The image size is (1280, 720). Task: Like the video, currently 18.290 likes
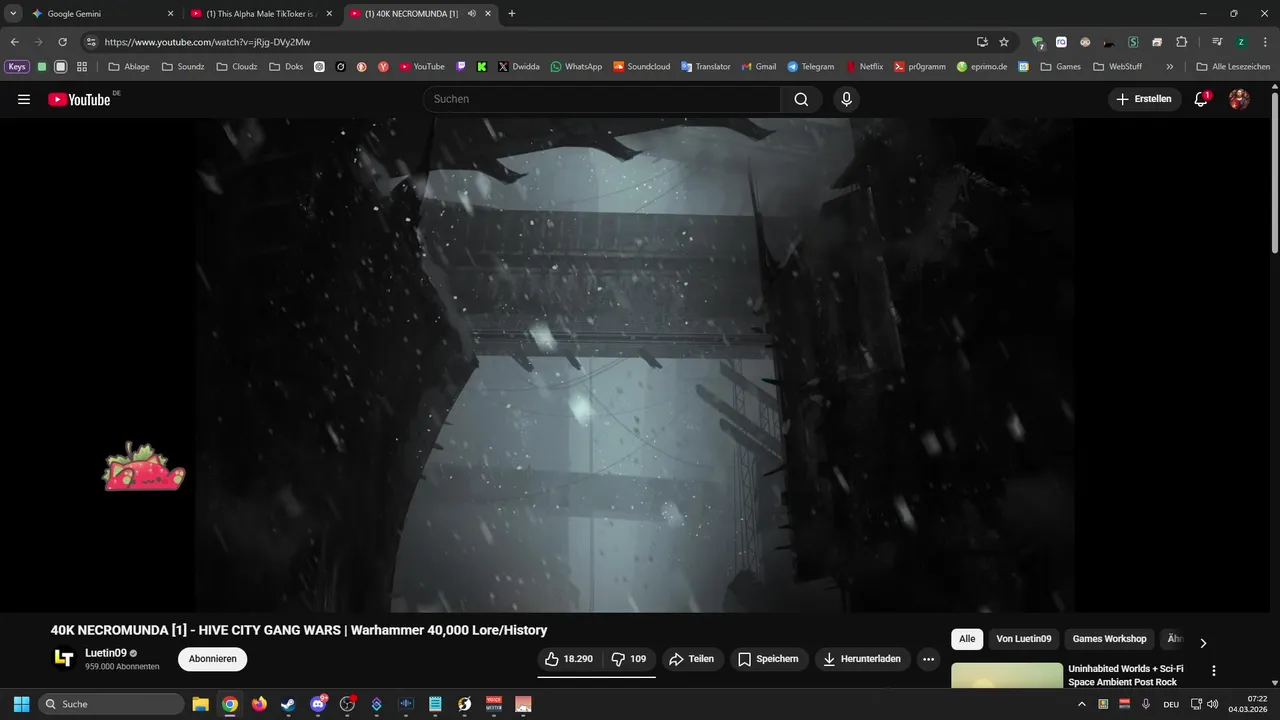click(570, 659)
